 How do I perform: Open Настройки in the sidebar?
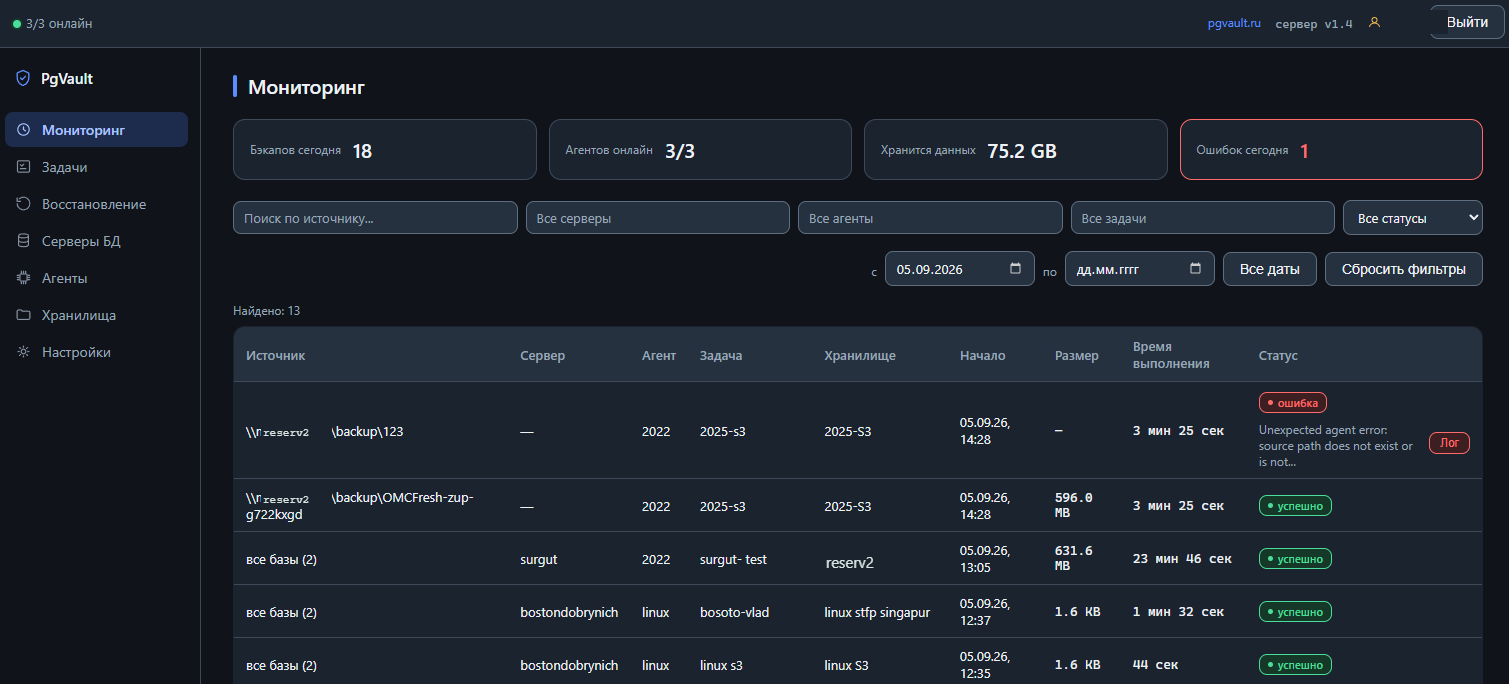click(96, 352)
